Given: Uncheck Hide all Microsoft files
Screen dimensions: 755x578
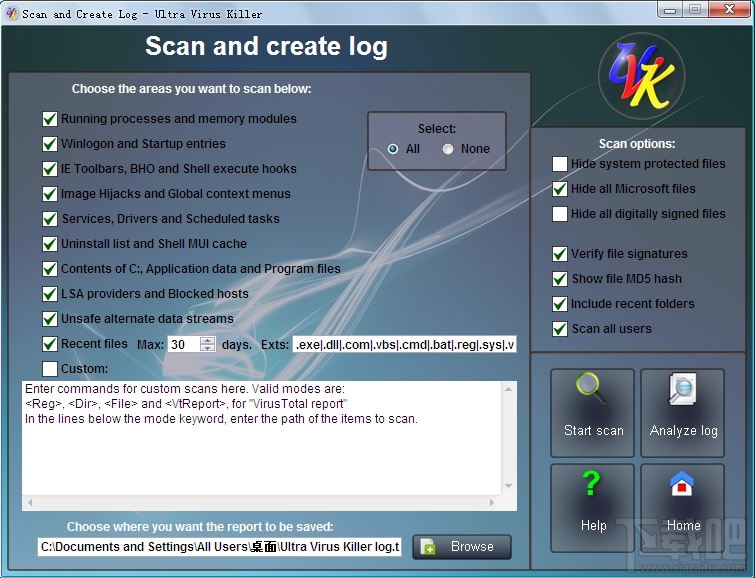Looking at the screenshot, I should point(560,189).
